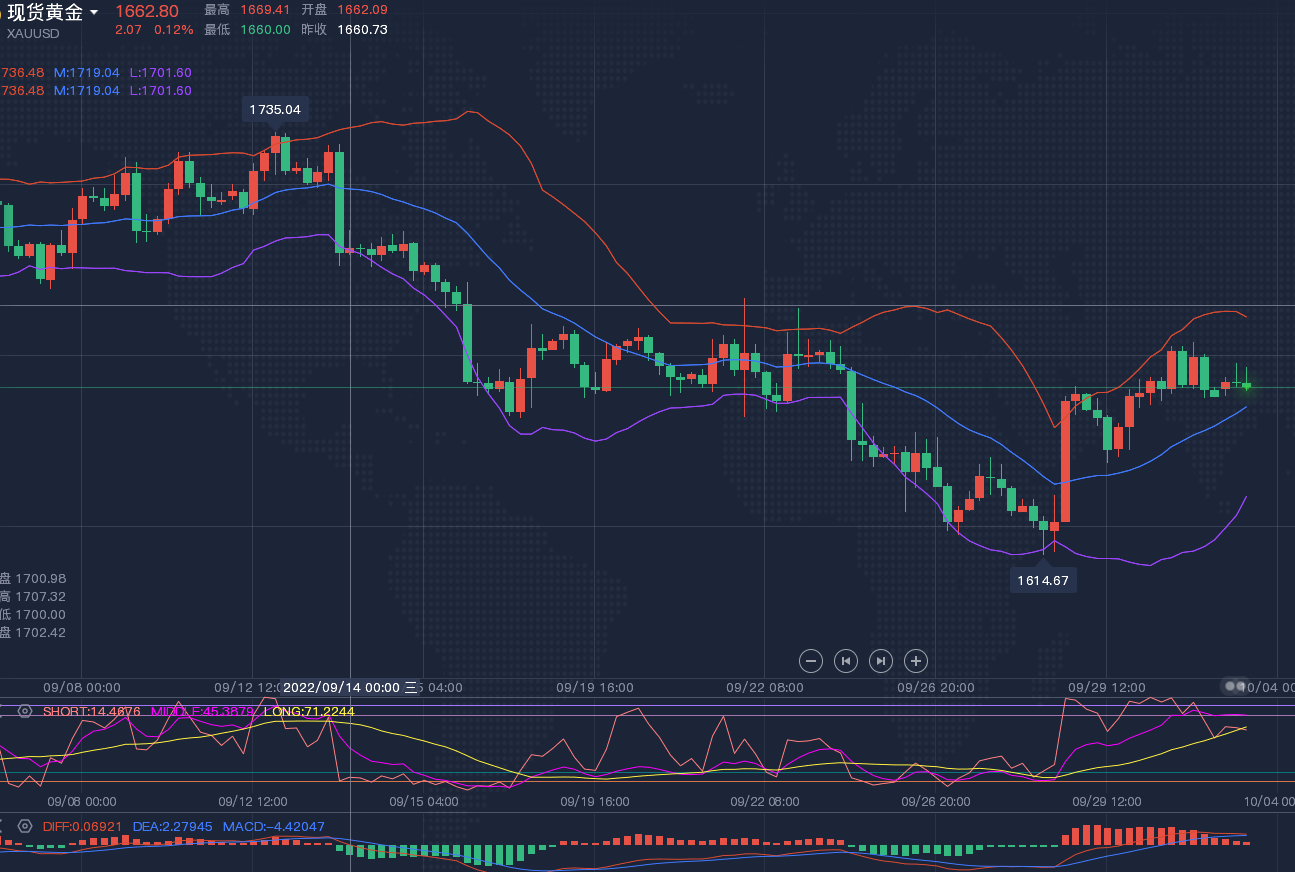Toggle the SHORT line legend label
This screenshot has height=872, width=1295.
pyautogui.click(x=91, y=711)
